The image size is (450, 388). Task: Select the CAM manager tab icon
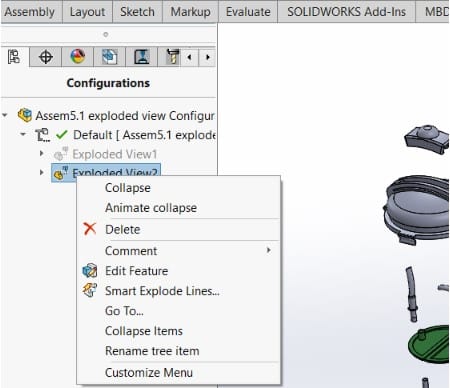click(x=142, y=57)
